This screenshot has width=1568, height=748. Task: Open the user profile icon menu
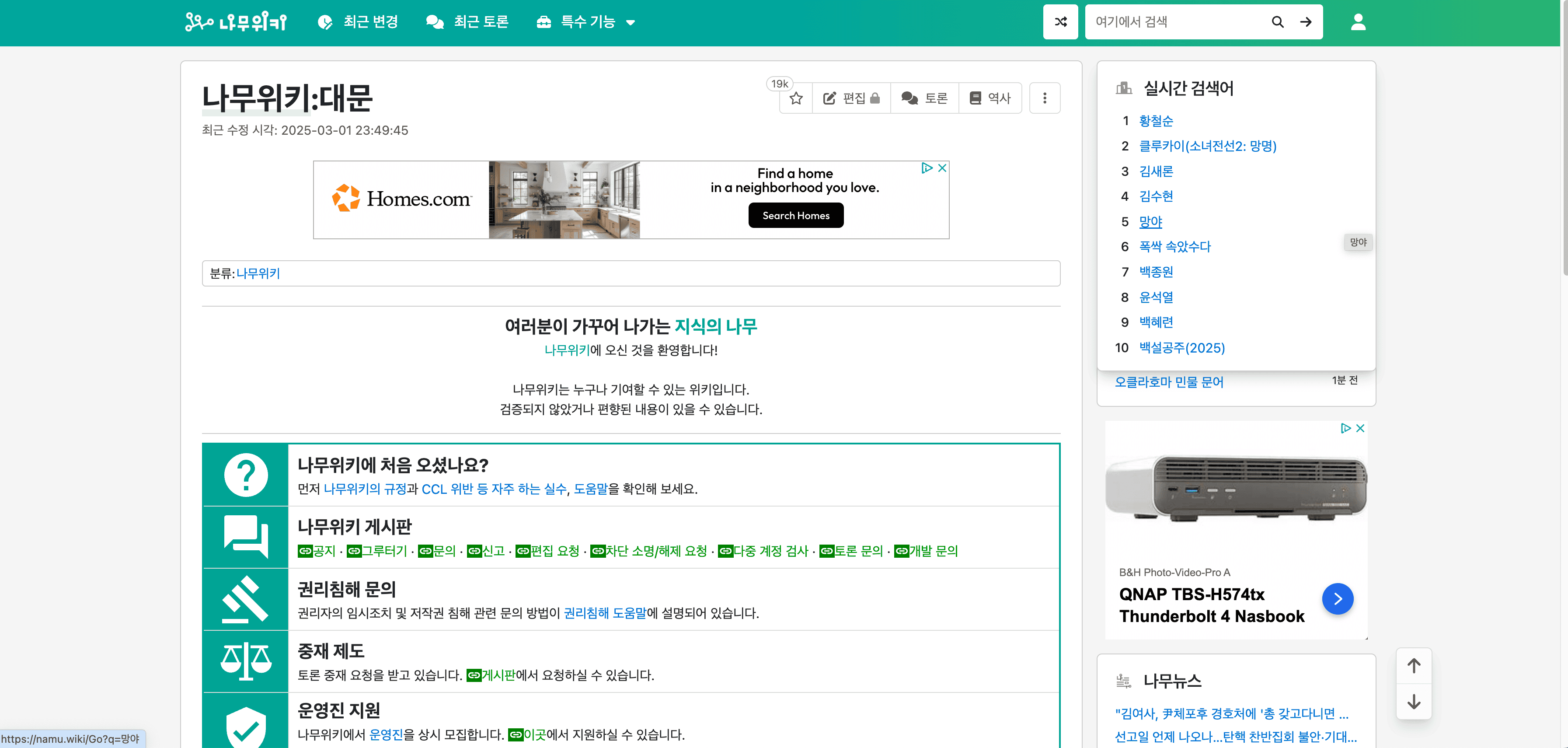(1358, 22)
